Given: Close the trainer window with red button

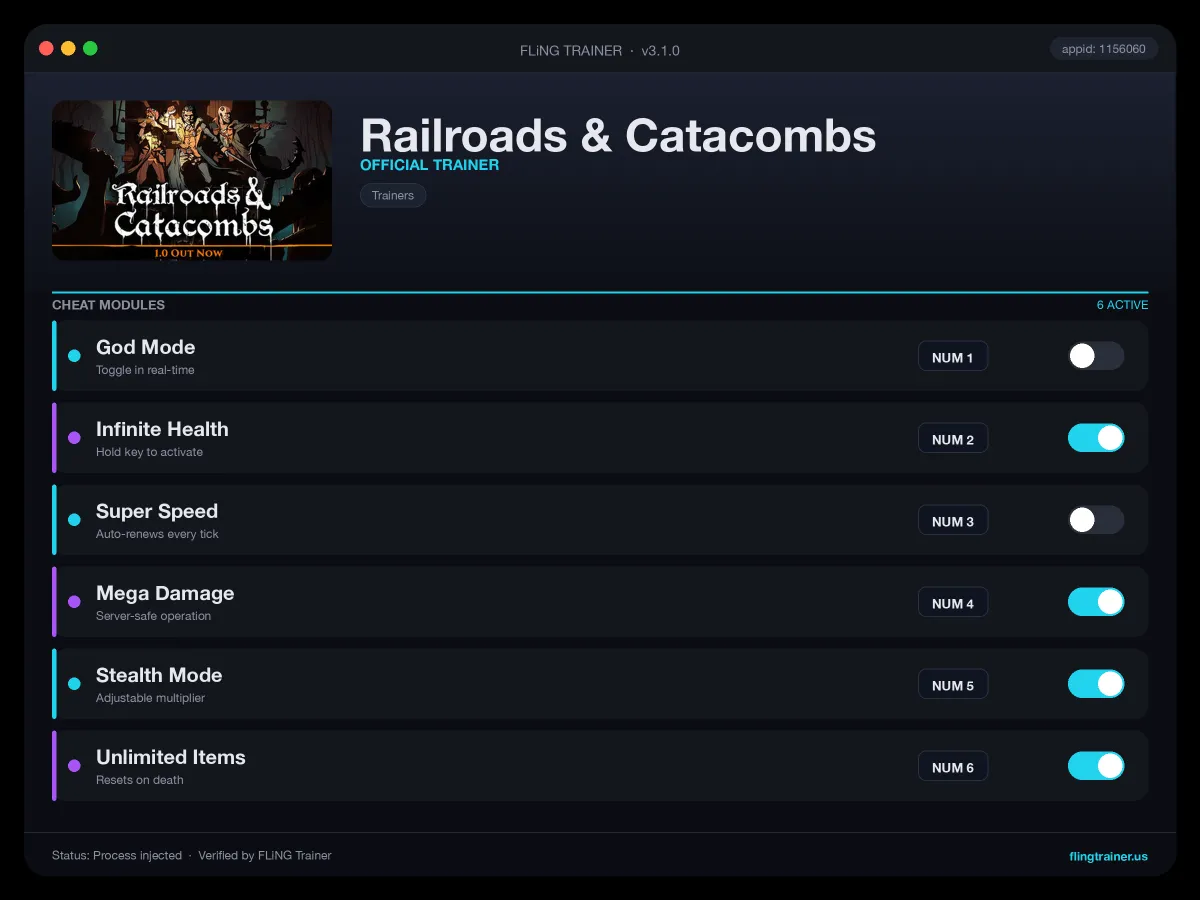Looking at the screenshot, I should (x=46, y=48).
